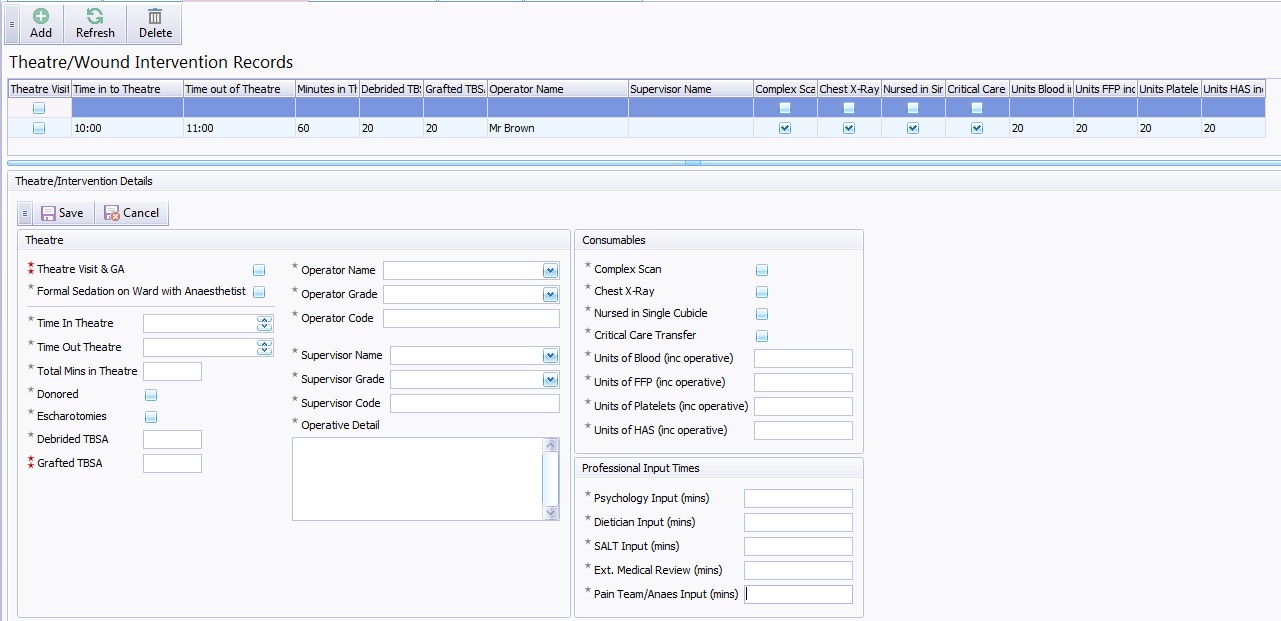Cancel editing the intervention details
Image resolution: width=1281 pixels, height=621 pixels.
[x=132, y=213]
